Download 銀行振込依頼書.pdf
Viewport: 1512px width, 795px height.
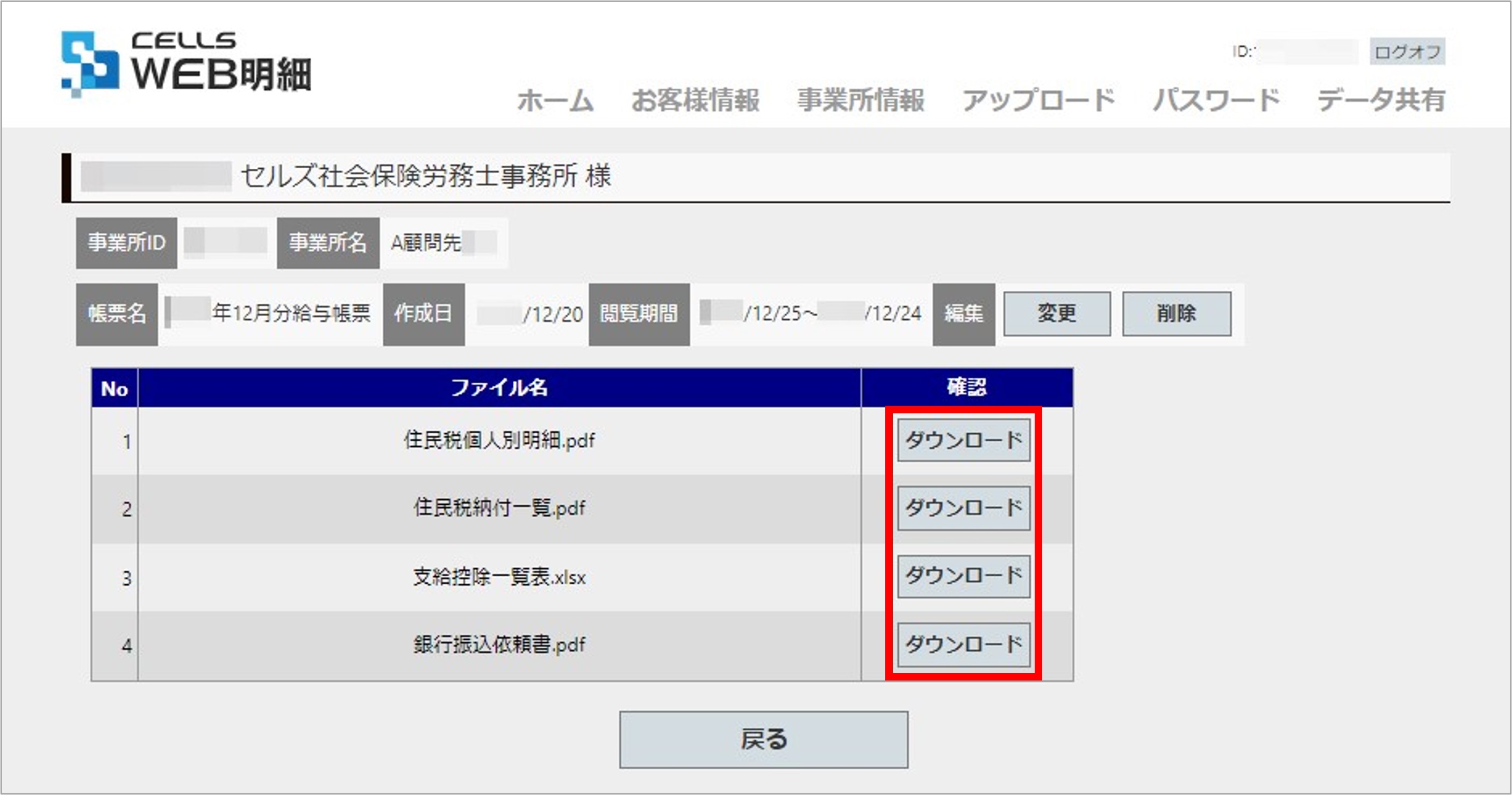coord(964,644)
